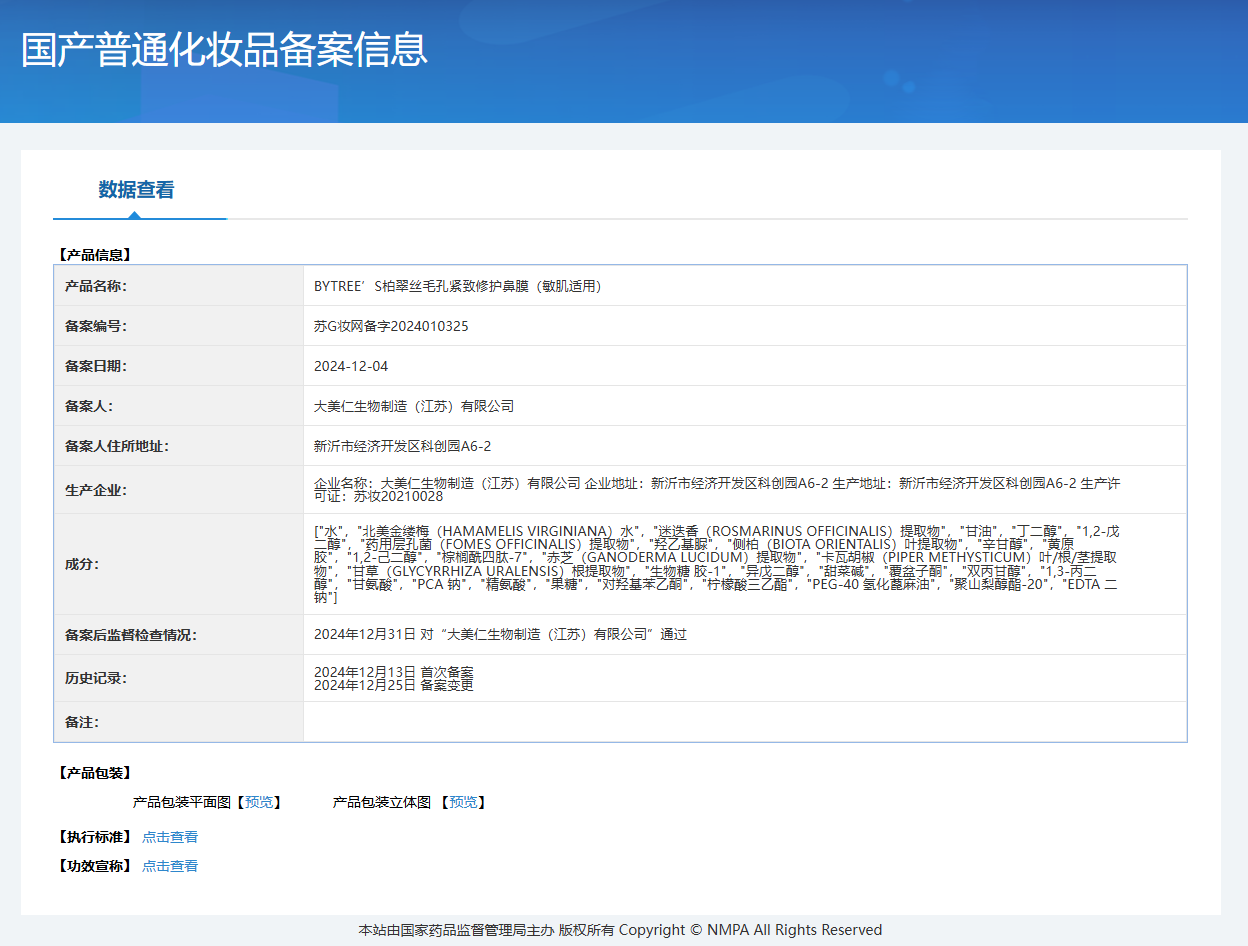Open preview for 产品包装平面图
Viewport: 1248px width, 946px height.
259,802
